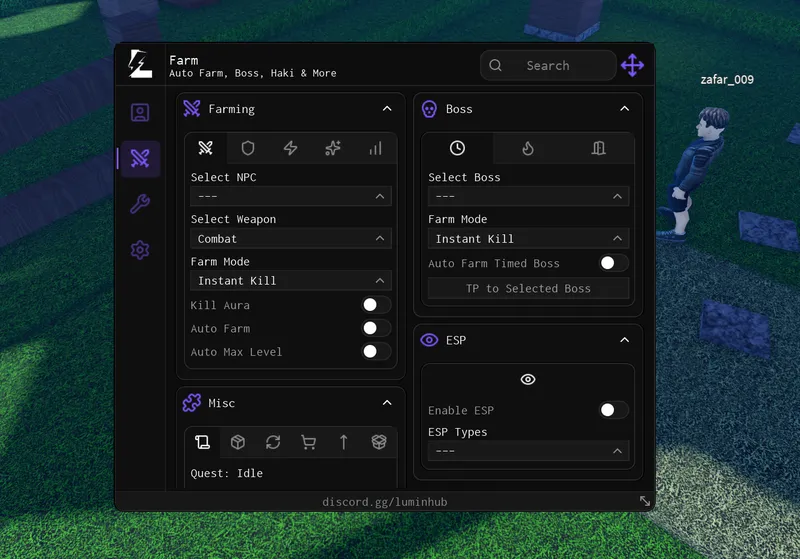Open Boss Farm Mode Instant Kill dropdown
The image size is (800, 559).
click(x=528, y=239)
